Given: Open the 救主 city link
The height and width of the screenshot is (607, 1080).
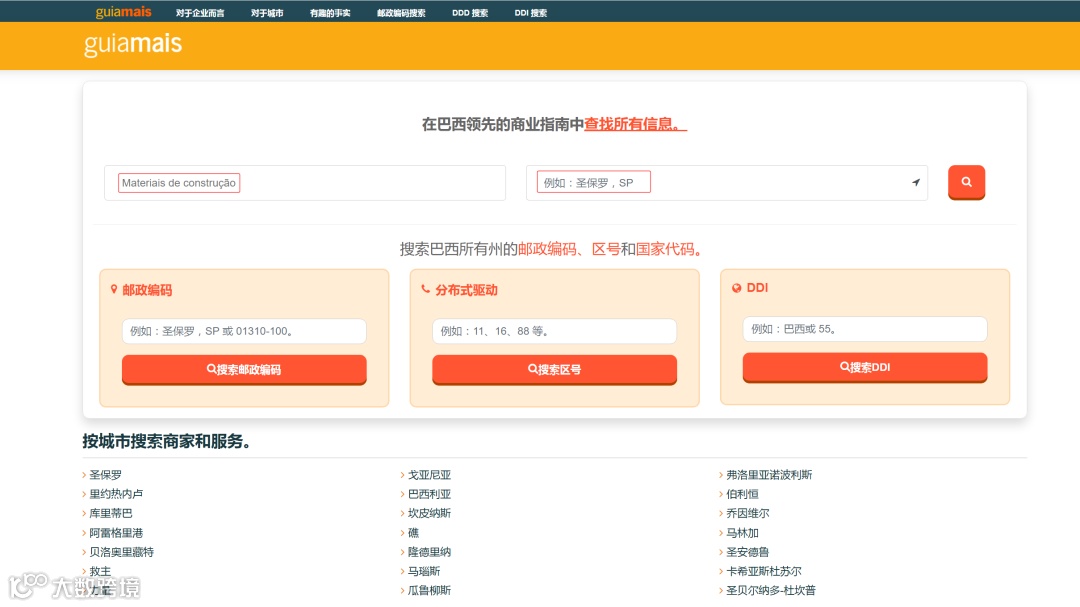Looking at the screenshot, I should (x=100, y=571).
